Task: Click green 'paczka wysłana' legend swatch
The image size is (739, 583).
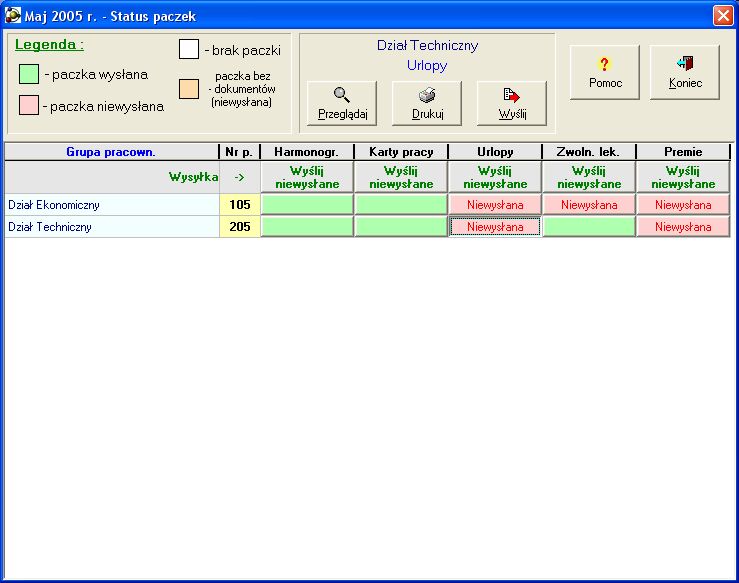Action: [x=29, y=74]
